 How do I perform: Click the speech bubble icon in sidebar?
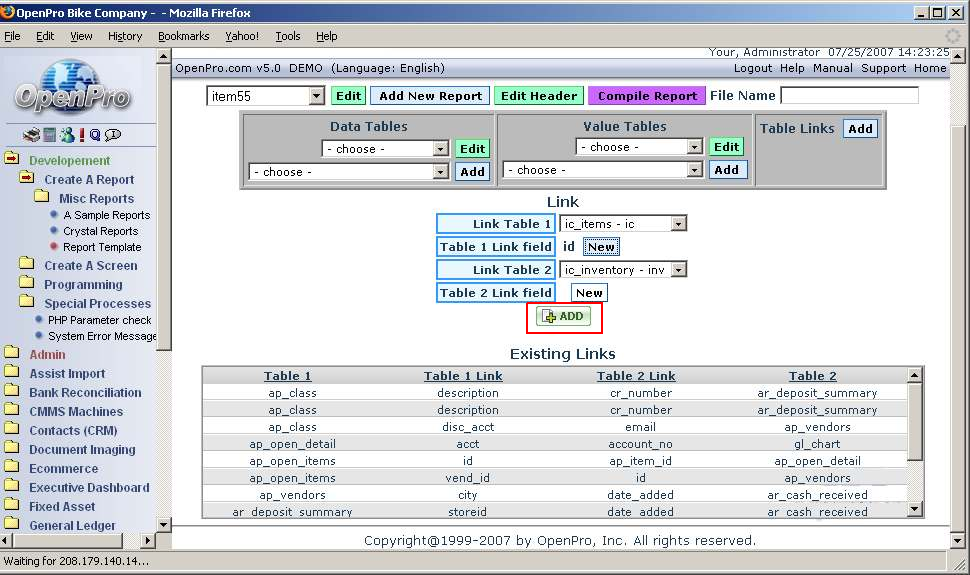tap(113, 135)
